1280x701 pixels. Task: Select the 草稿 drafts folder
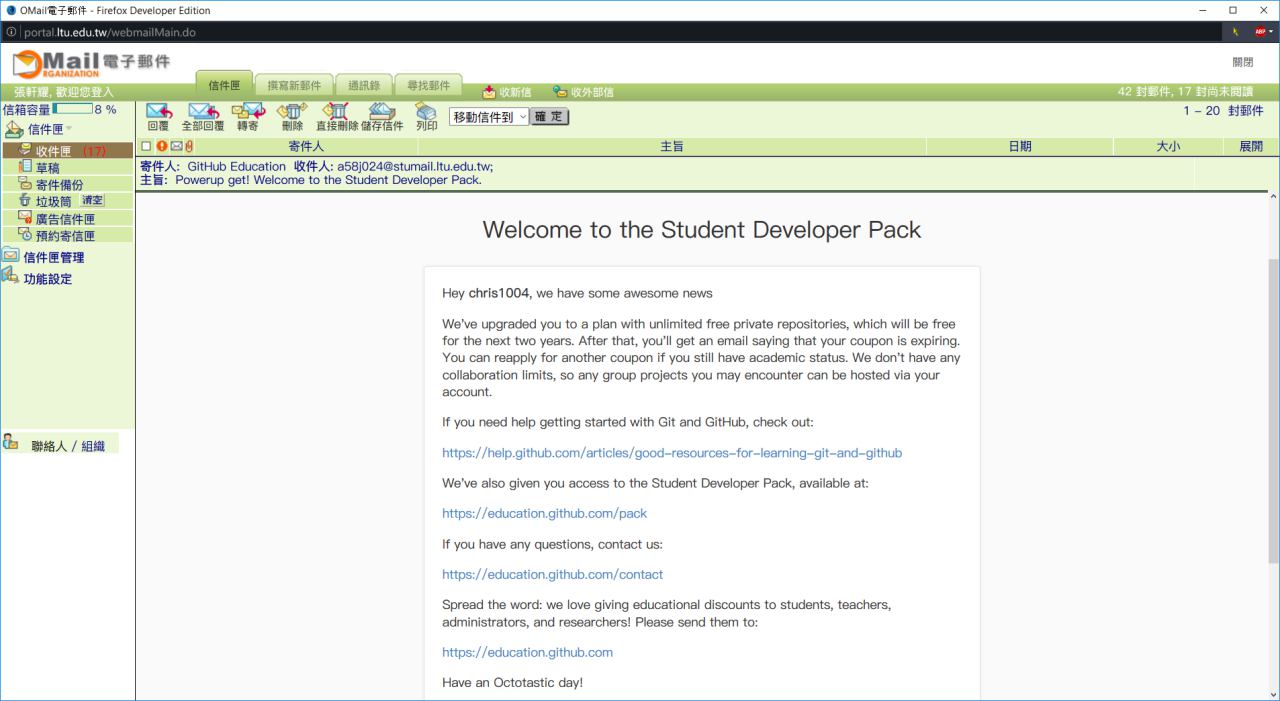pyautogui.click(x=48, y=168)
